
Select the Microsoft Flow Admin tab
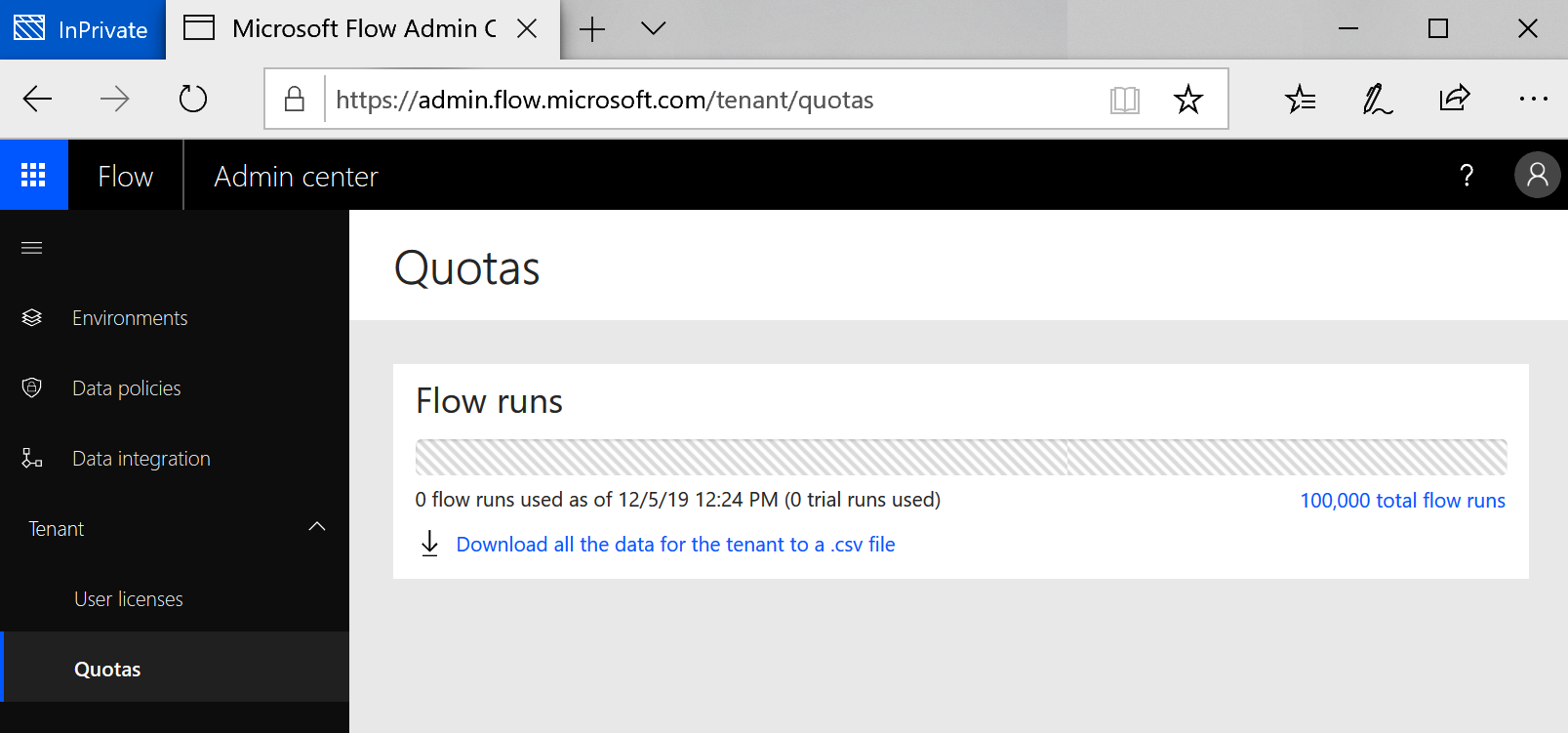(x=363, y=29)
